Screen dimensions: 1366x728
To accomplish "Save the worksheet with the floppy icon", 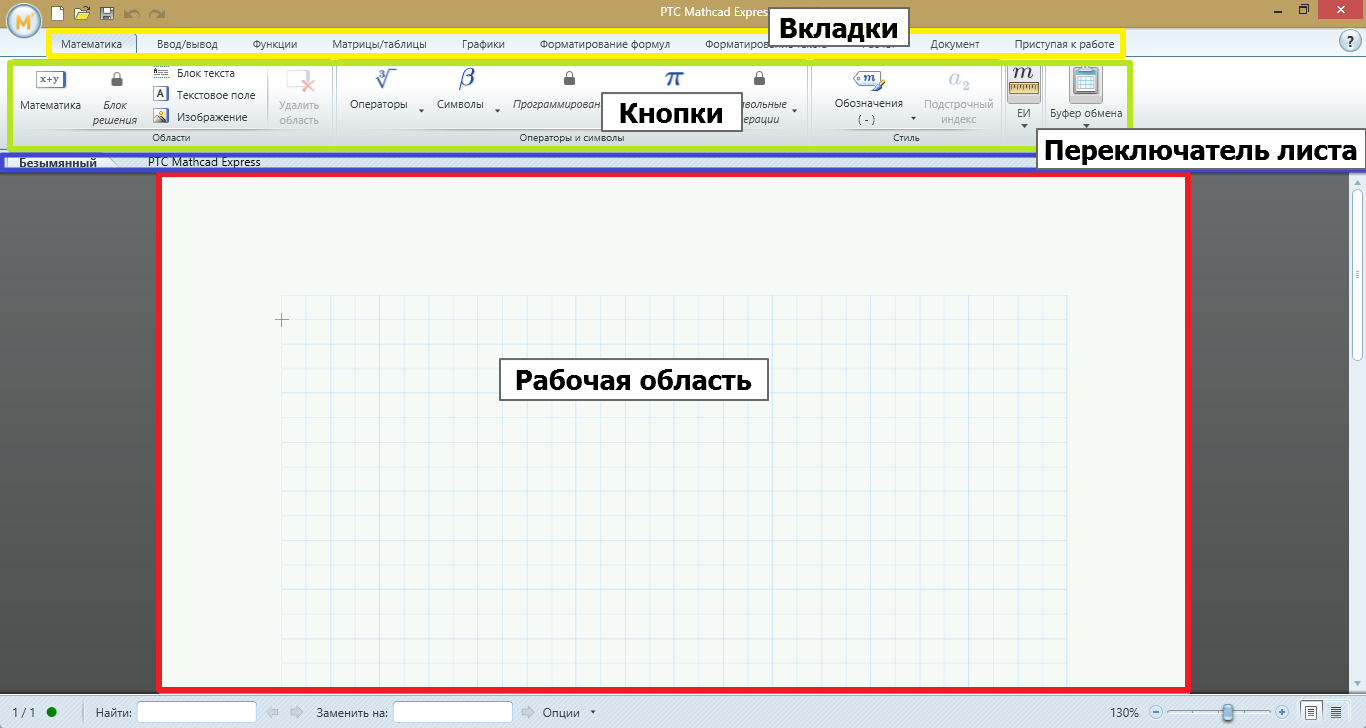I will click(107, 13).
